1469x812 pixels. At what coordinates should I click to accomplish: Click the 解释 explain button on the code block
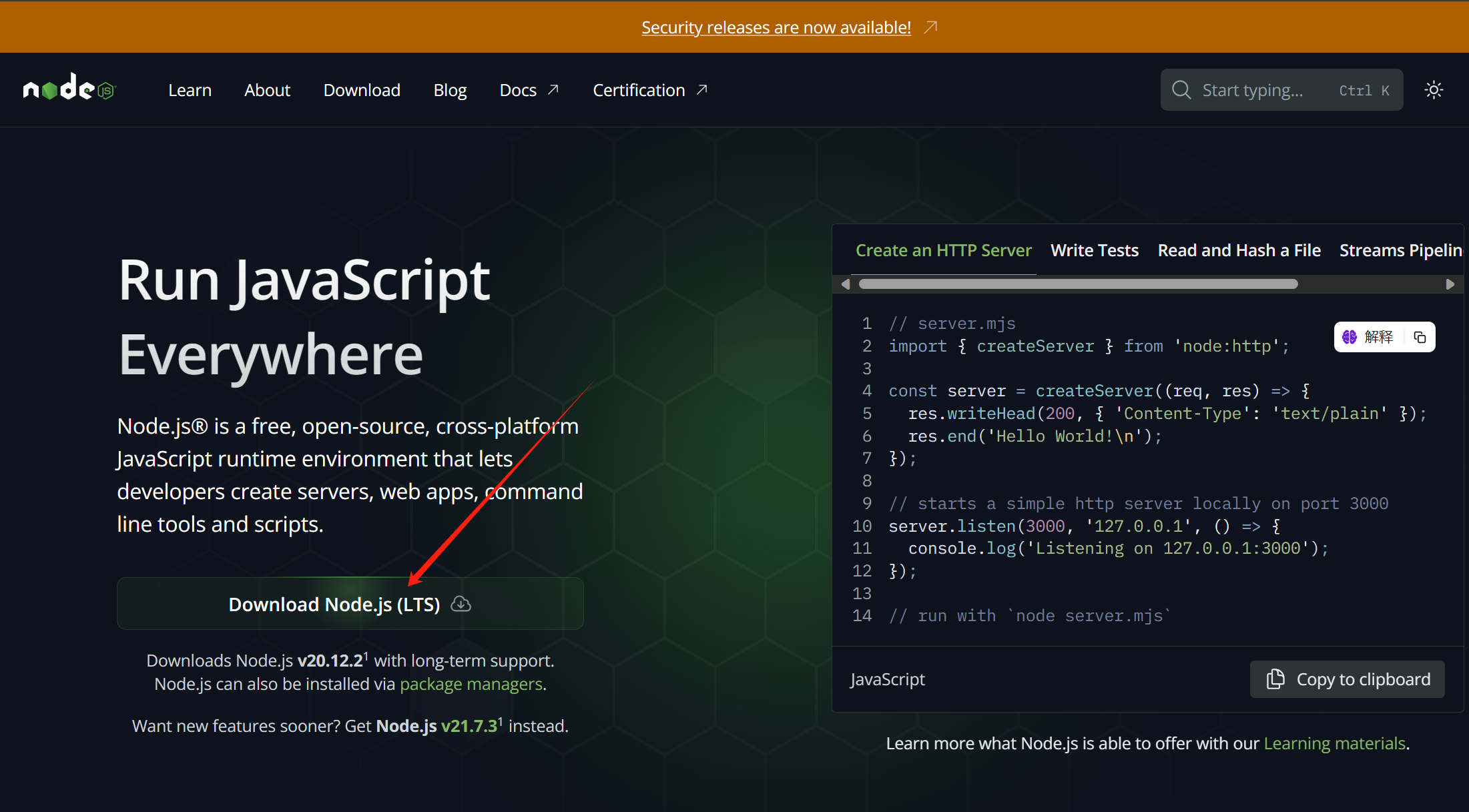tap(1368, 337)
